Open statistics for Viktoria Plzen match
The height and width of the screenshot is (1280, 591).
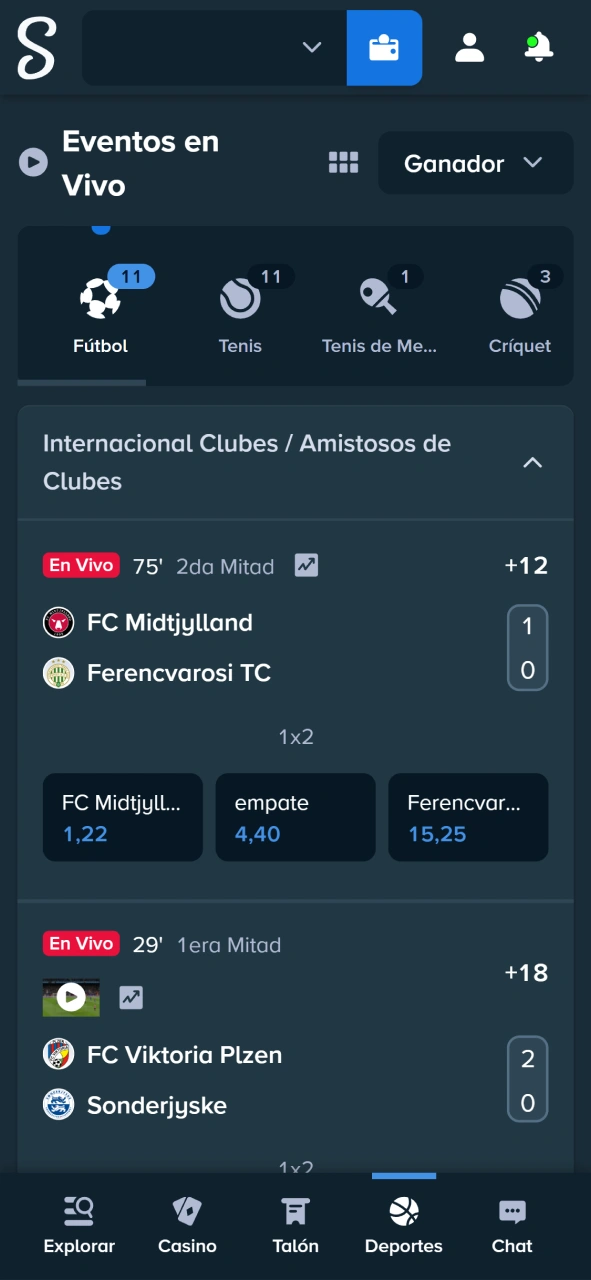pyautogui.click(x=131, y=997)
